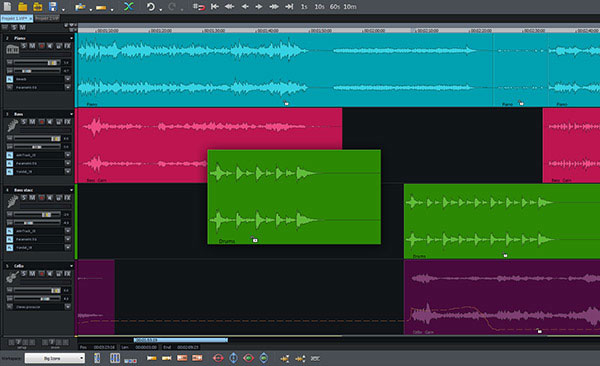Viewport: 600px width, 366px height.
Task: Click the Bass elec guitar instrument icon
Action: [x=12, y=201]
